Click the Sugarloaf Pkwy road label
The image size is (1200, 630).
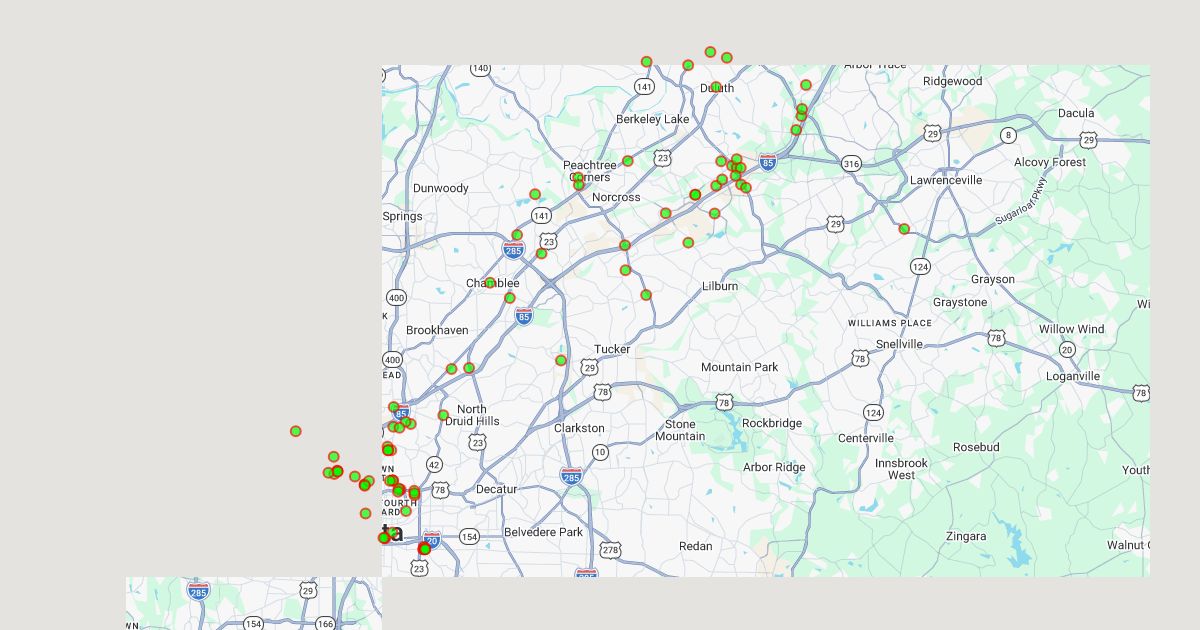pos(1021,202)
